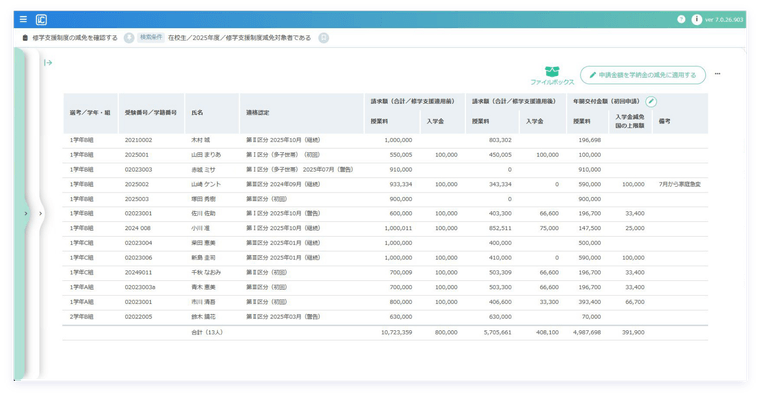Screen dimensions: 760x397
Task: Click the 933,334 tuition cell
Action: [401, 184]
